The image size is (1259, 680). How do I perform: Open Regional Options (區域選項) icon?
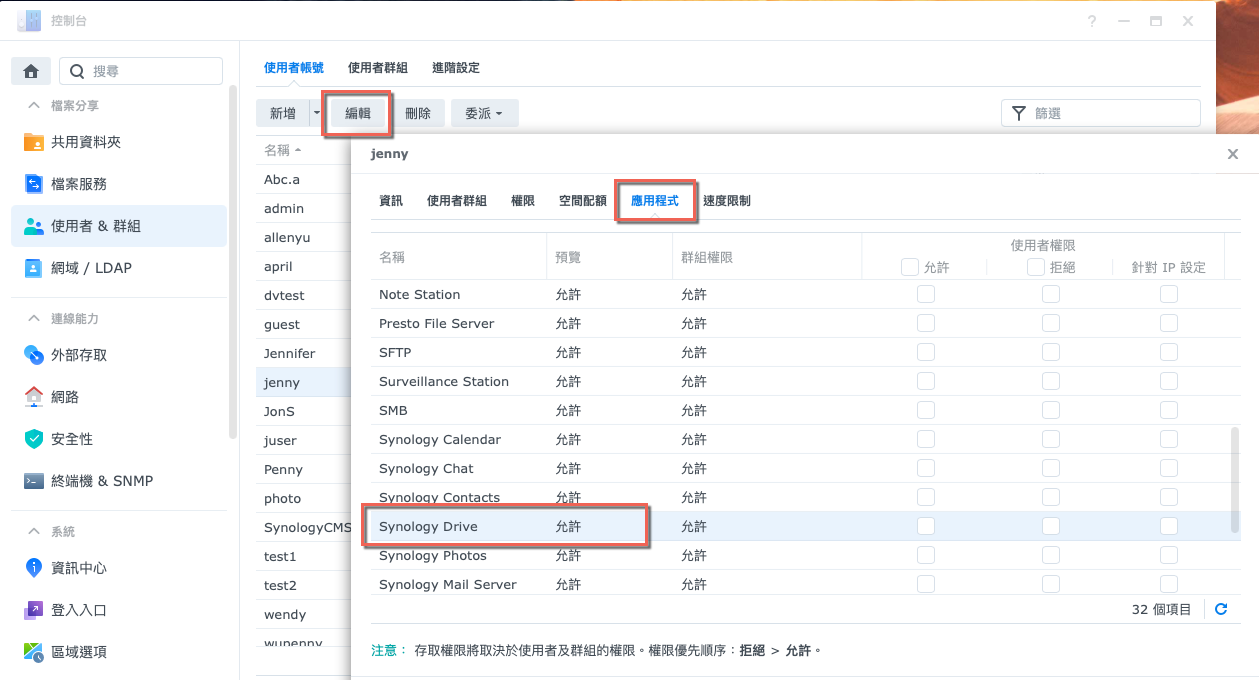[x=34, y=652]
